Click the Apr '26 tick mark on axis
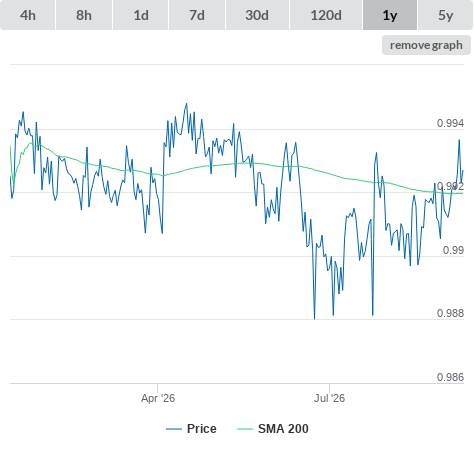The image size is (474, 455). pyautogui.click(x=157, y=388)
